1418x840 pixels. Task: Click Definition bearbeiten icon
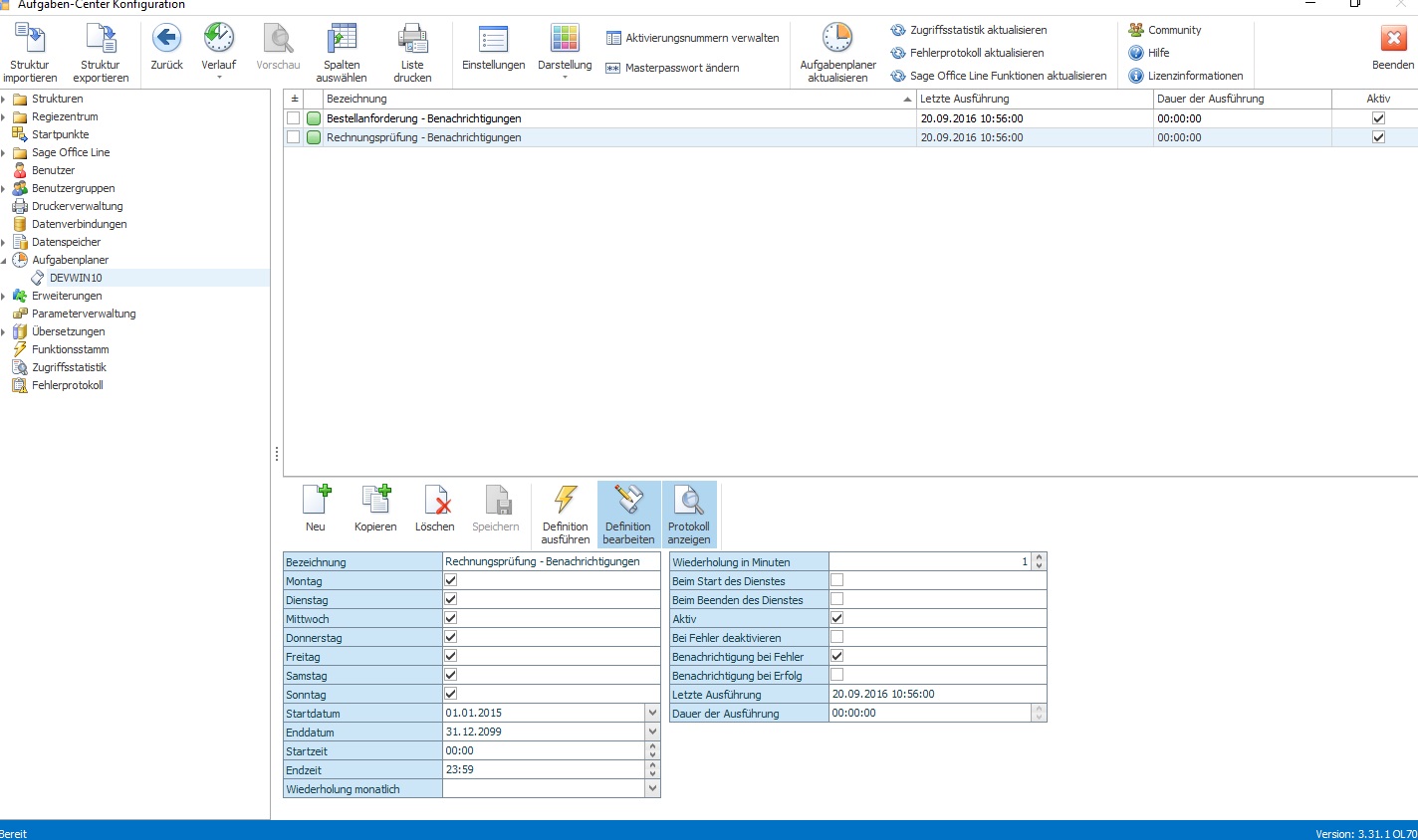coord(628,500)
